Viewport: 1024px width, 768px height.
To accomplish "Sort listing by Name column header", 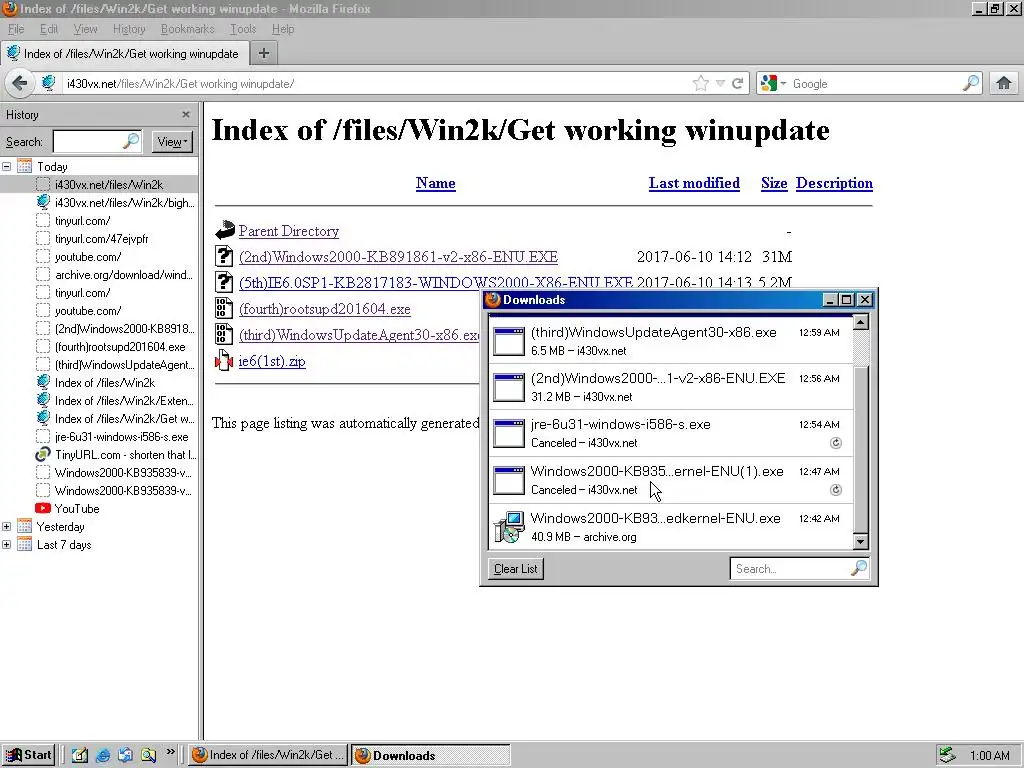I will (x=436, y=184).
